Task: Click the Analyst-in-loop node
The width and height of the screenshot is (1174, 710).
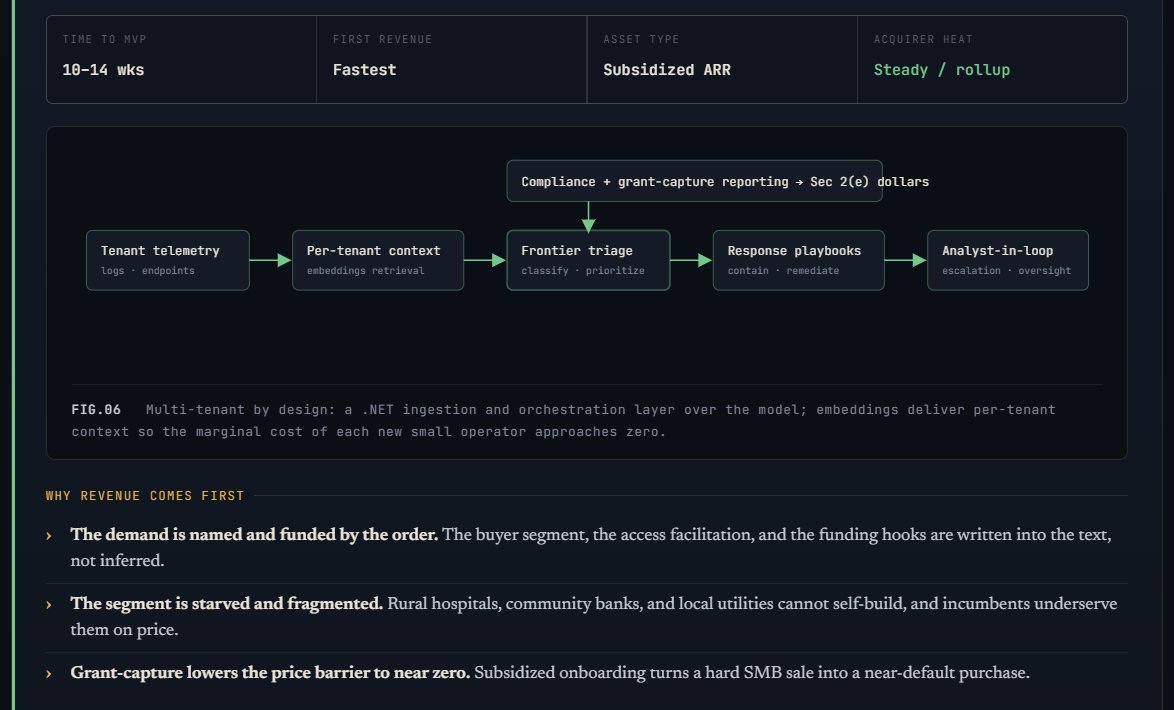Action: point(1008,260)
